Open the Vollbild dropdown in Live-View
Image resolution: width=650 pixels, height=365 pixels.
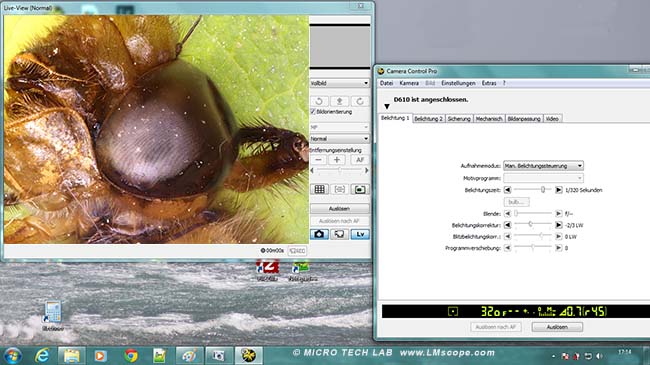coord(340,83)
